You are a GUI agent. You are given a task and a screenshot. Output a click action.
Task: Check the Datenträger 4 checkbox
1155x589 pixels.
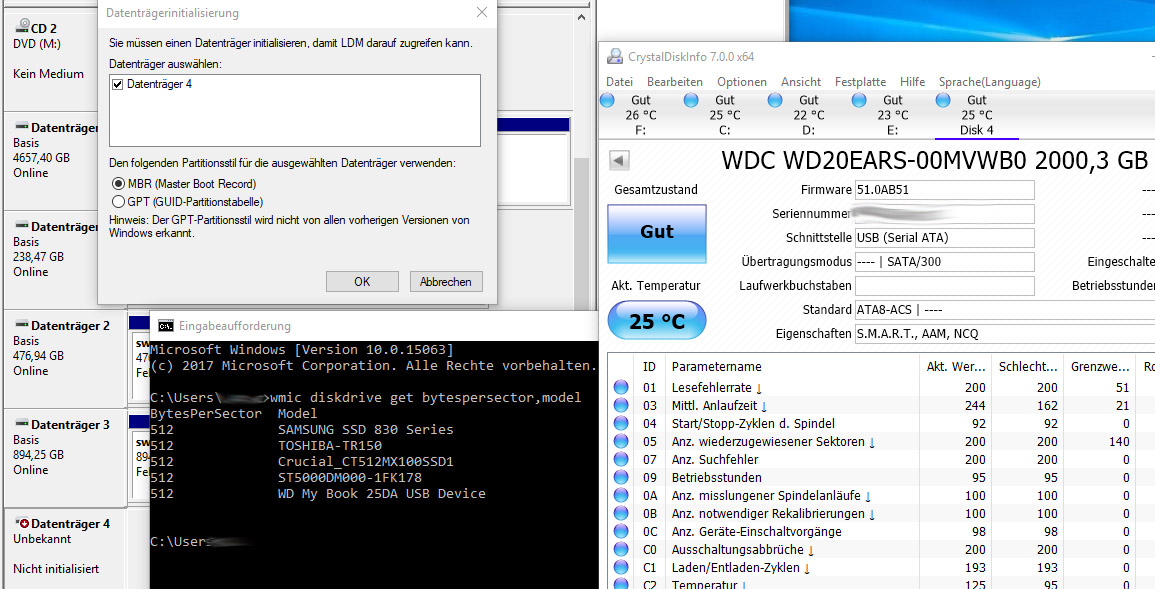click(x=117, y=85)
